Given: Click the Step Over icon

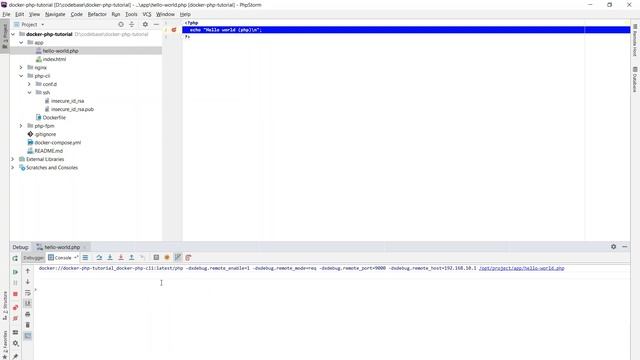Looking at the screenshot, I should pos(99,258).
